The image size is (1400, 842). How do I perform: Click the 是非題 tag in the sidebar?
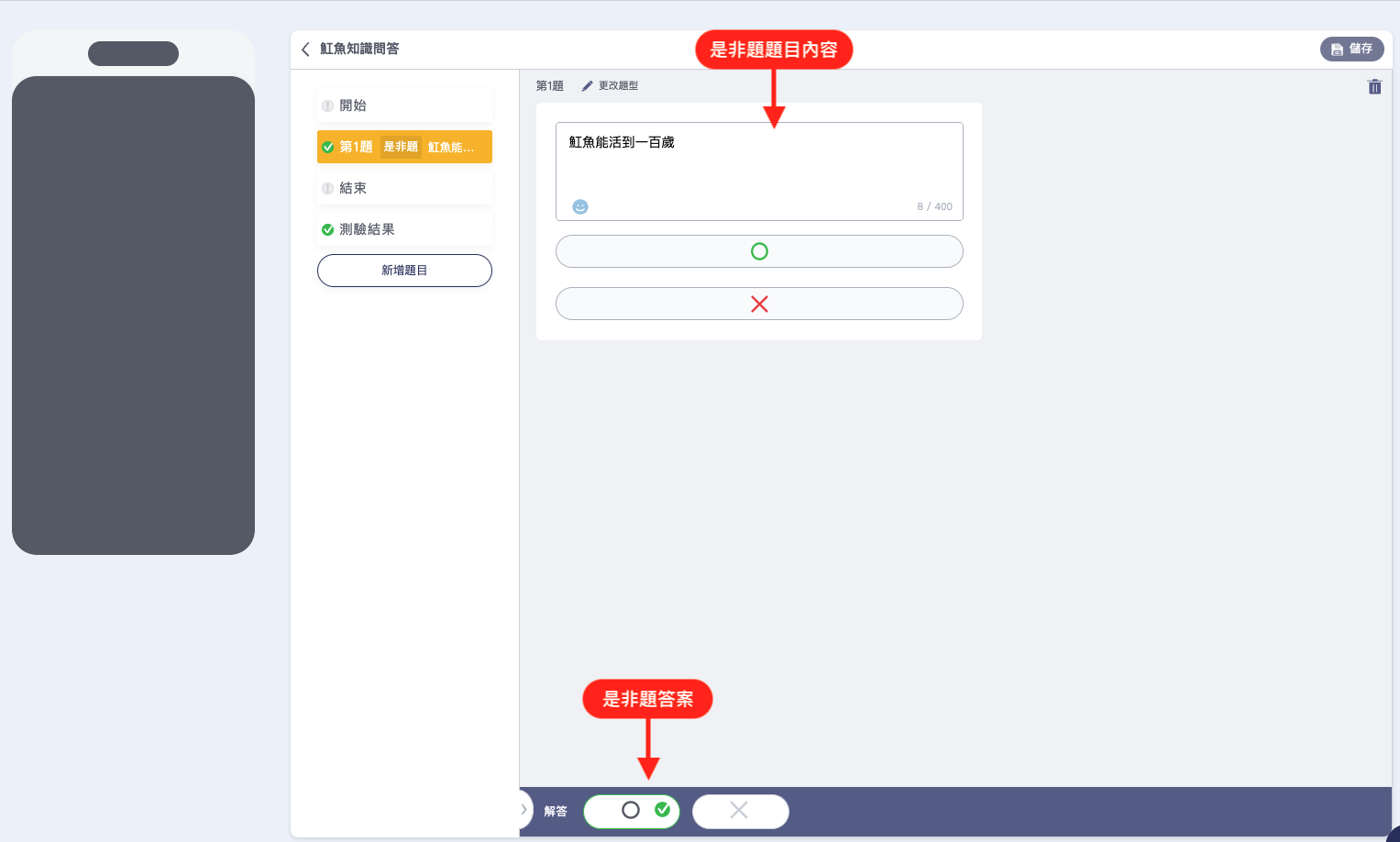pyautogui.click(x=401, y=147)
